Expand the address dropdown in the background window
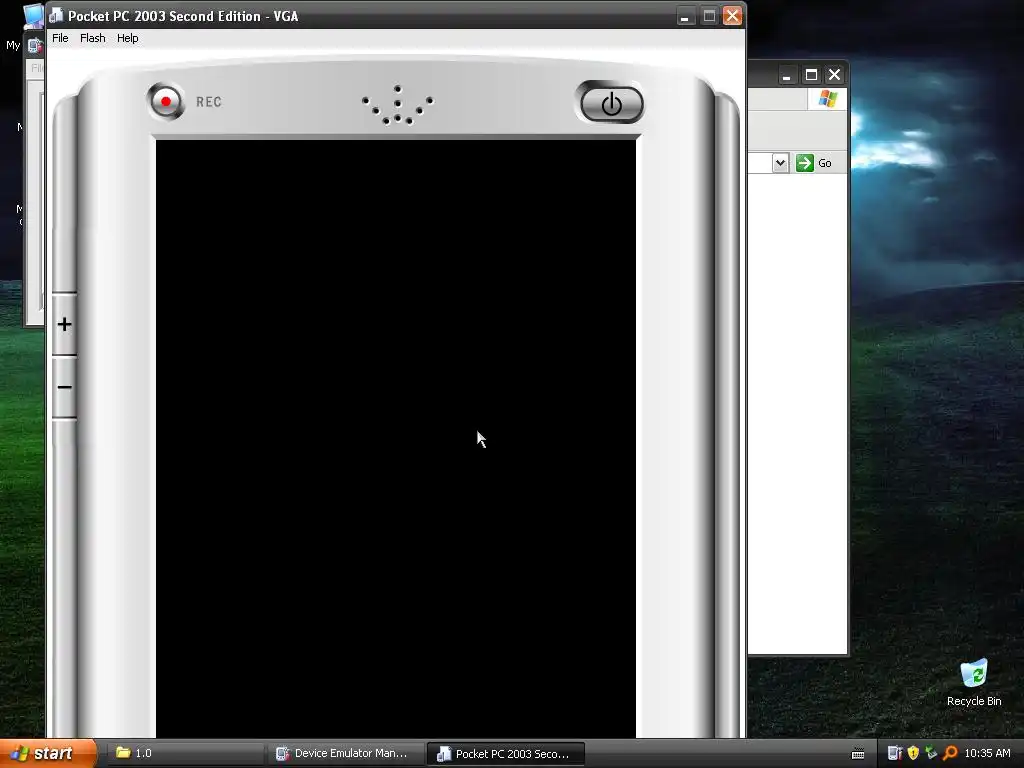Viewport: 1024px width, 768px height. 780,163
